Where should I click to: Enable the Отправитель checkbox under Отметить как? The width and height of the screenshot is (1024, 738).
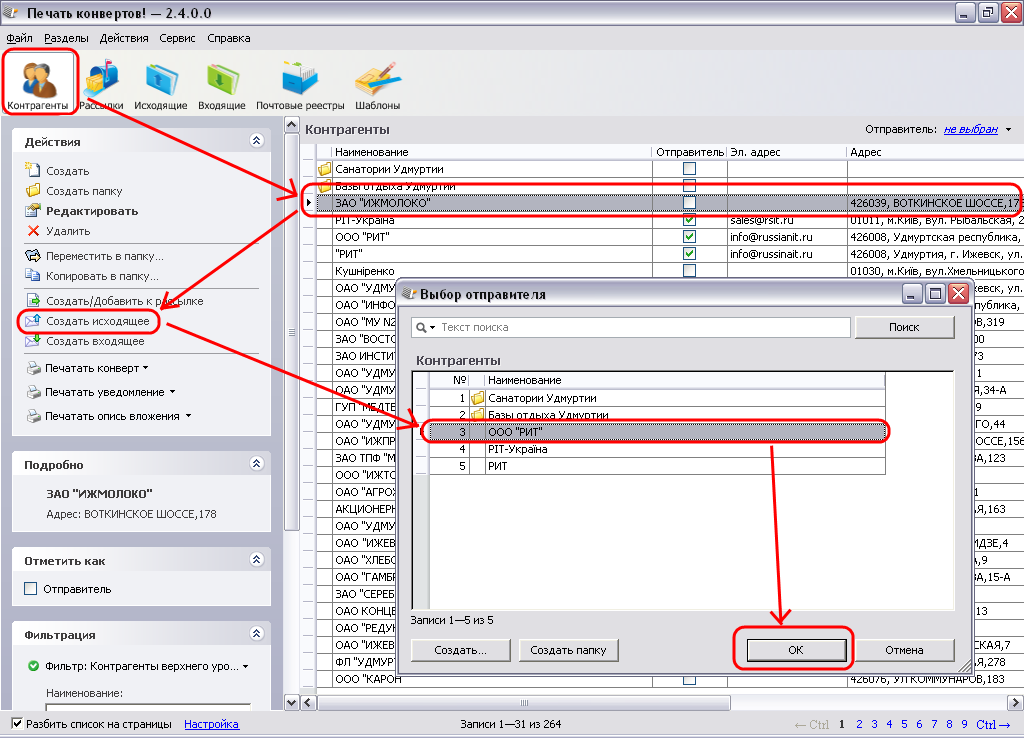click(x=30, y=589)
